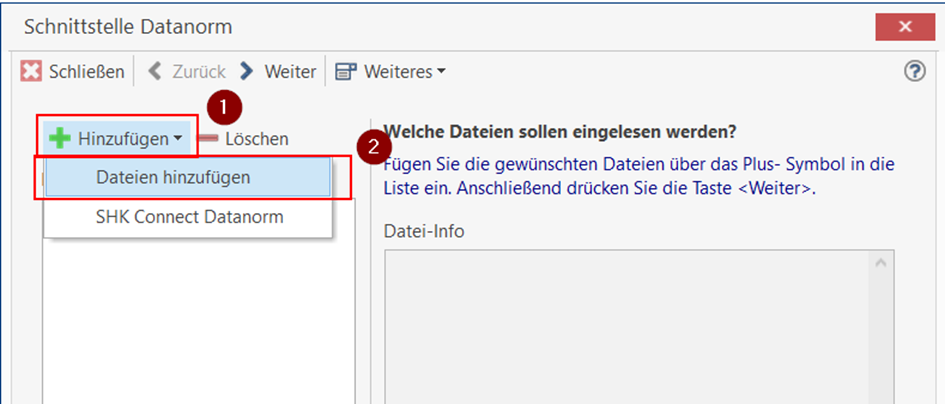Click the Löschen text button
The width and height of the screenshot is (945, 404).
point(256,139)
